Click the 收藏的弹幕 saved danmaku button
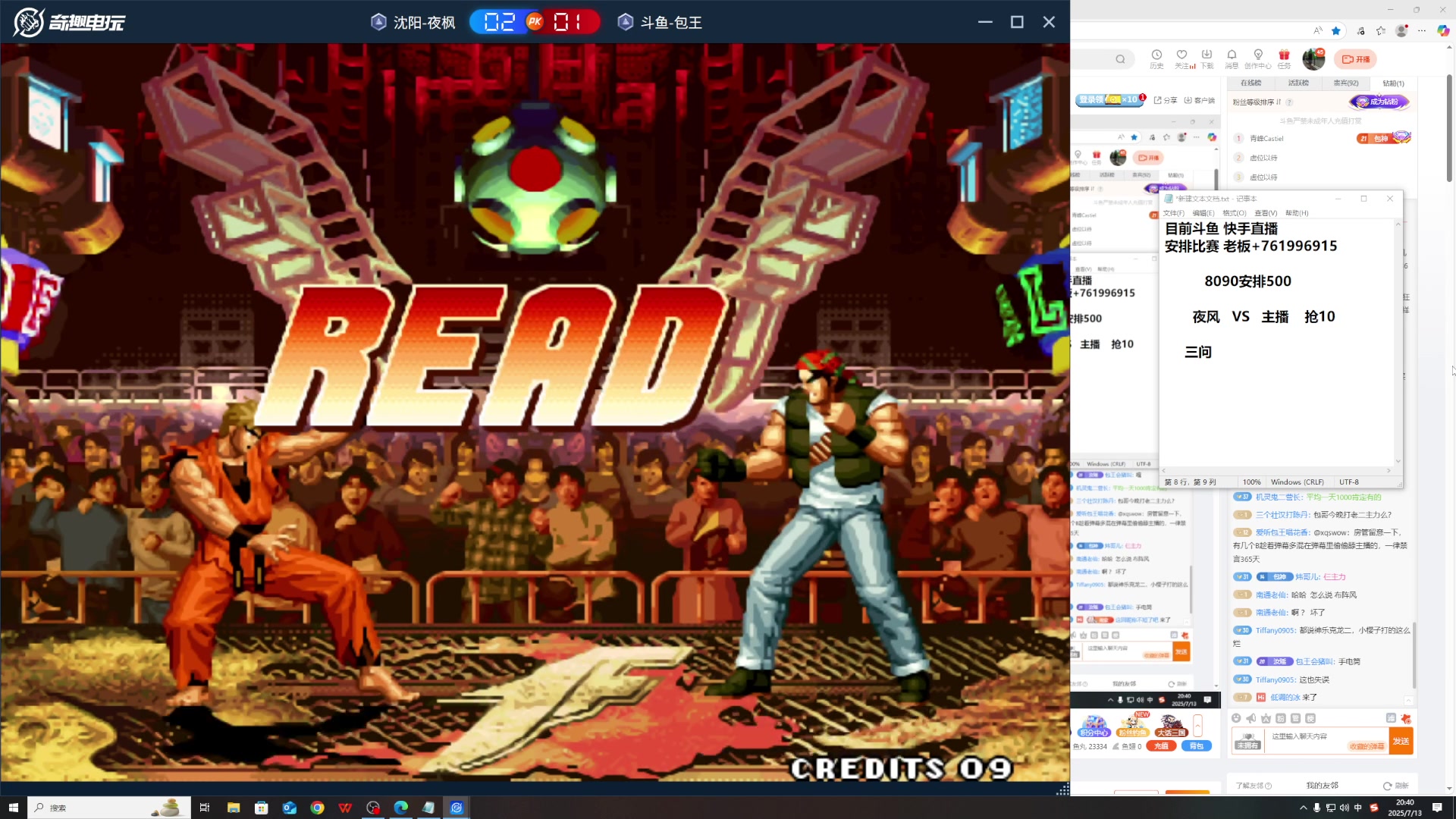Screen dimensions: 1456x819 1367,746
